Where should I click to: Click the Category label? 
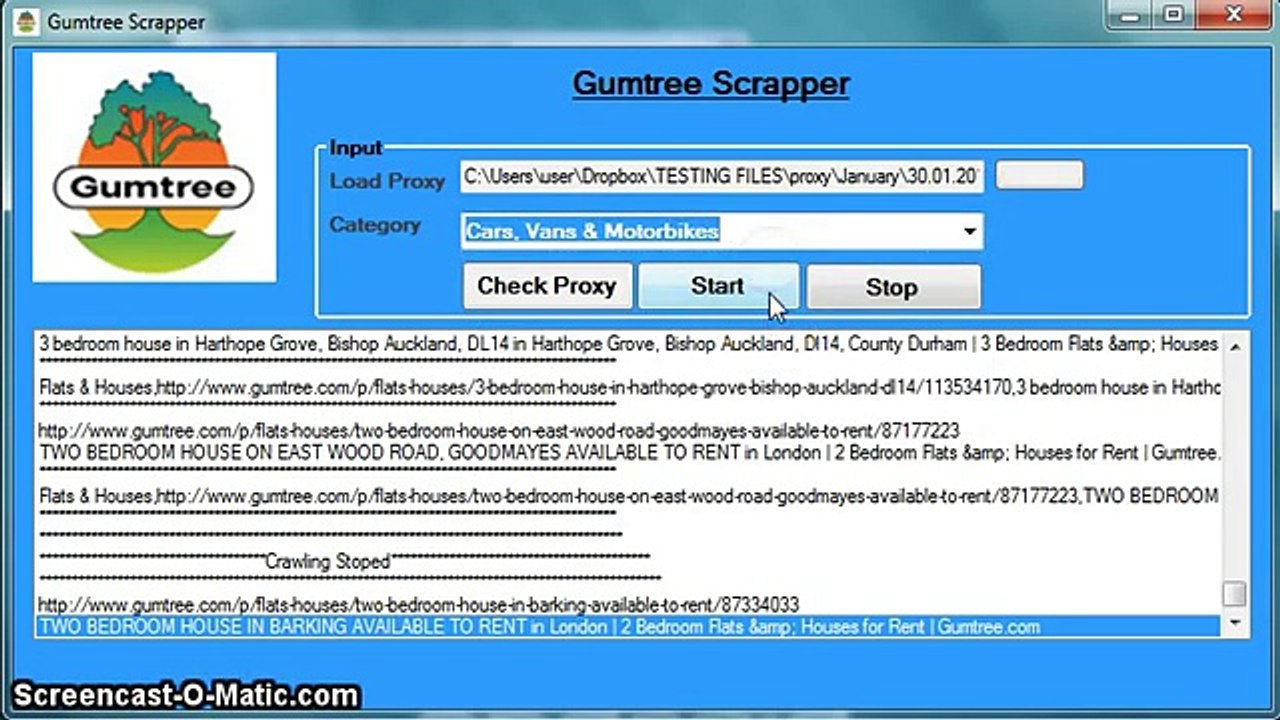[375, 225]
